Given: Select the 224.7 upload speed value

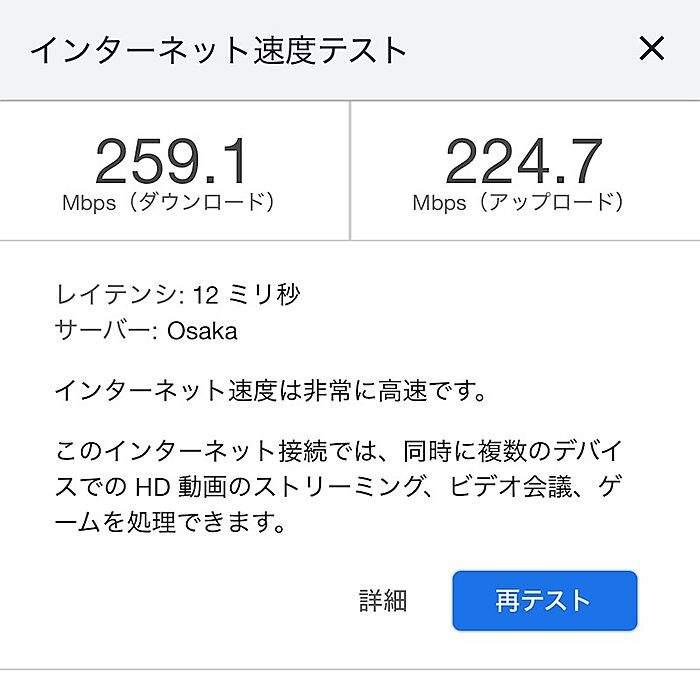Looking at the screenshot, I should coord(523,160).
